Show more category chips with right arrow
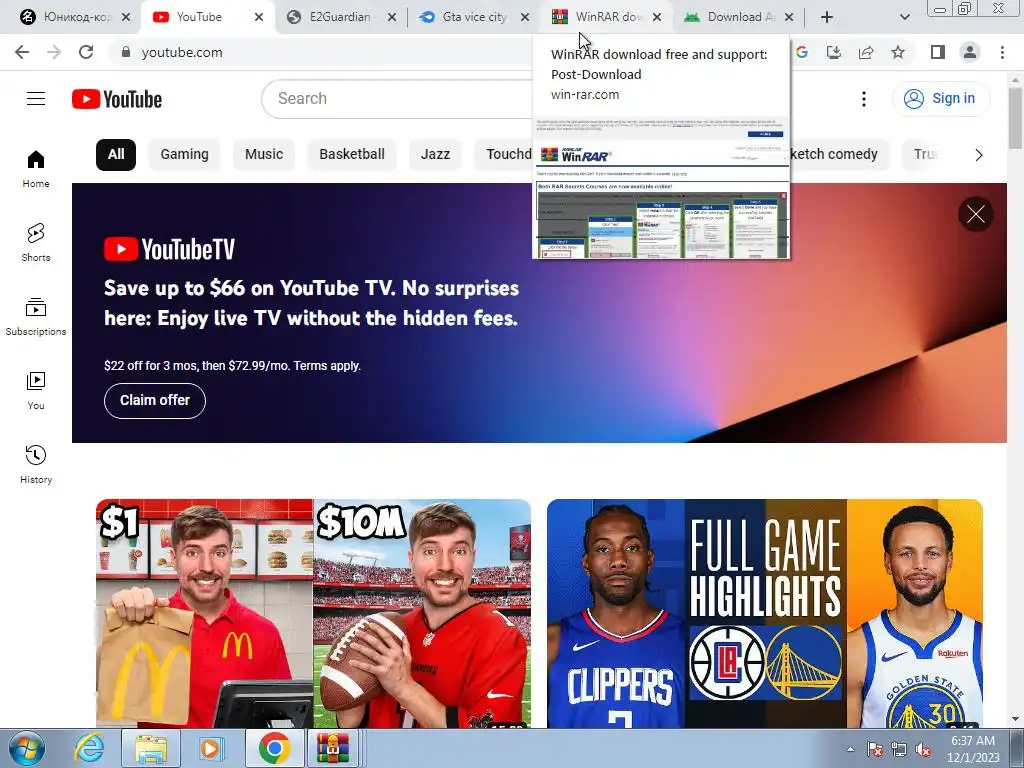The width and height of the screenshot is (1024, 768). [978, 155]
